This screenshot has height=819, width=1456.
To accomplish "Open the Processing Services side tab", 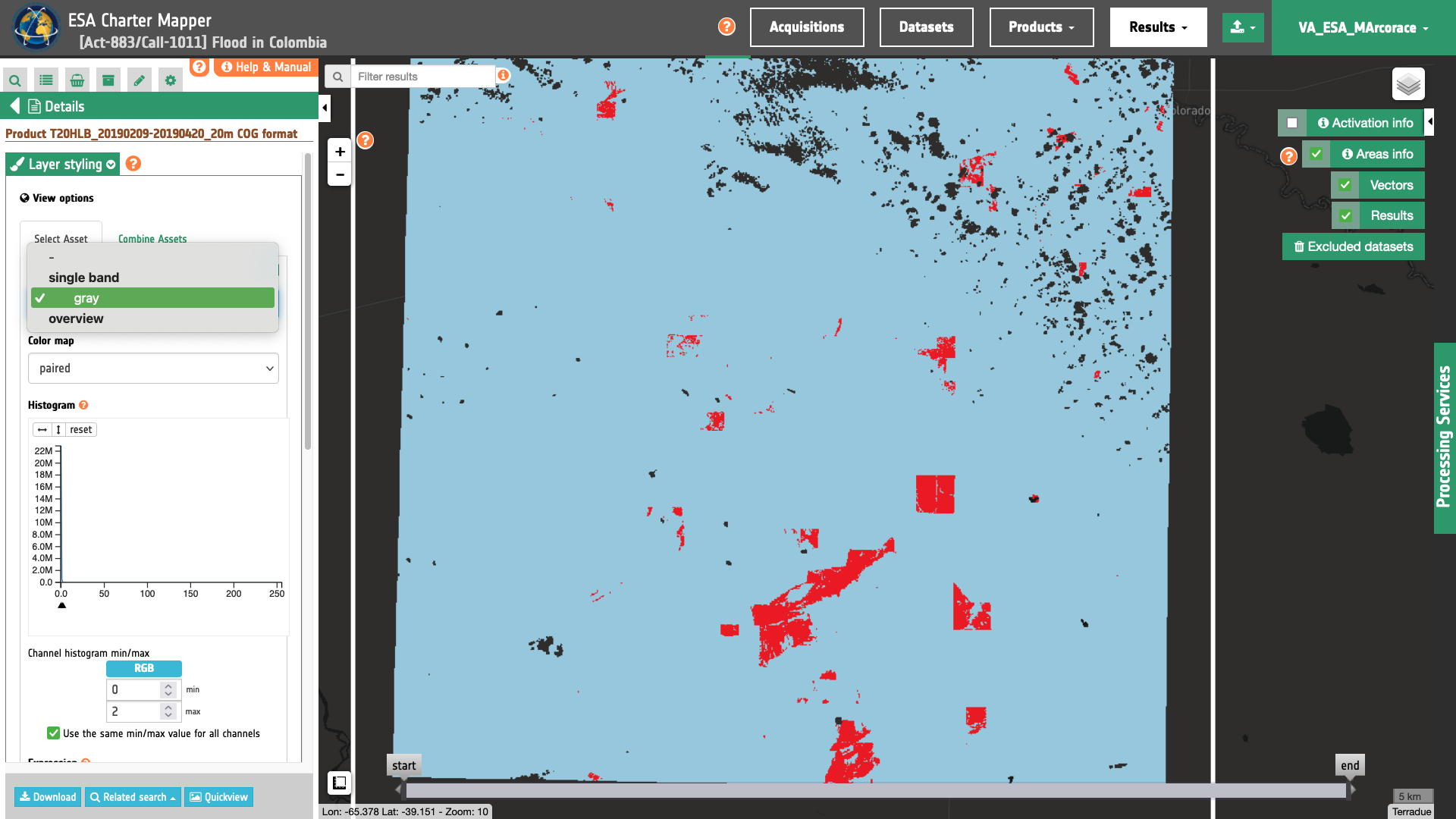I will point(1444,438).
